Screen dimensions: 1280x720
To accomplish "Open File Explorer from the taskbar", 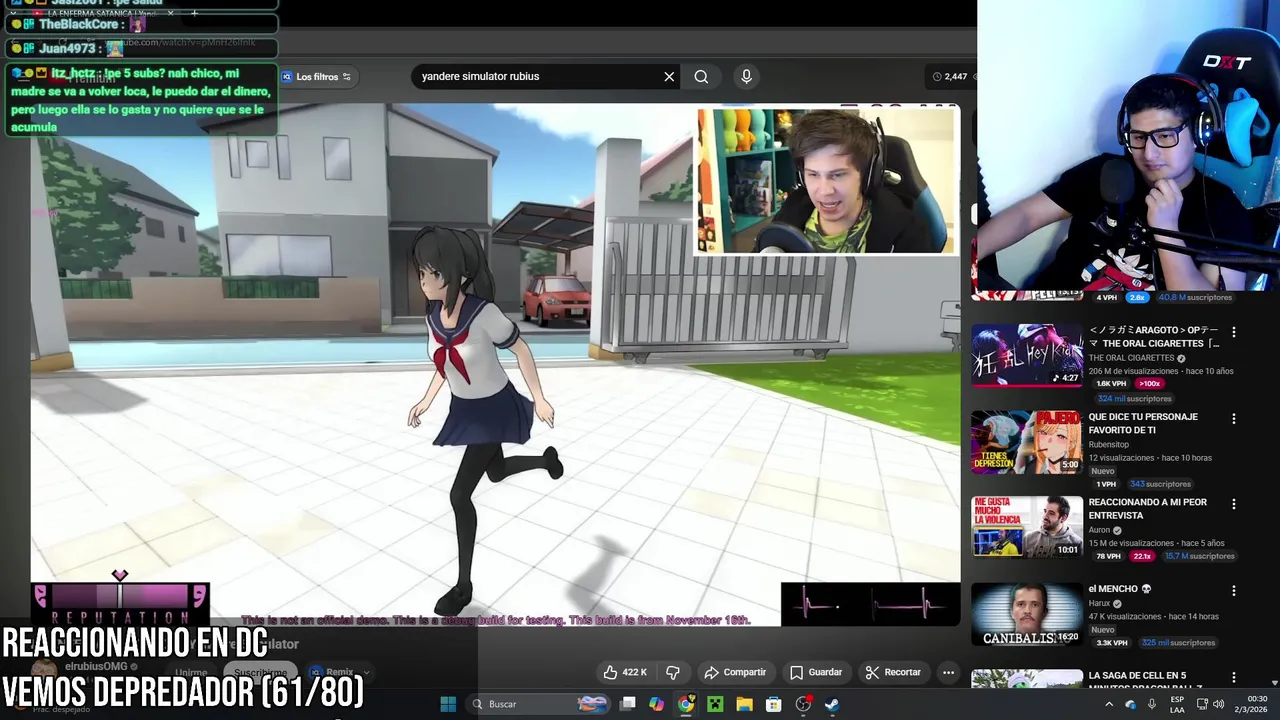I will pos(744,704).
